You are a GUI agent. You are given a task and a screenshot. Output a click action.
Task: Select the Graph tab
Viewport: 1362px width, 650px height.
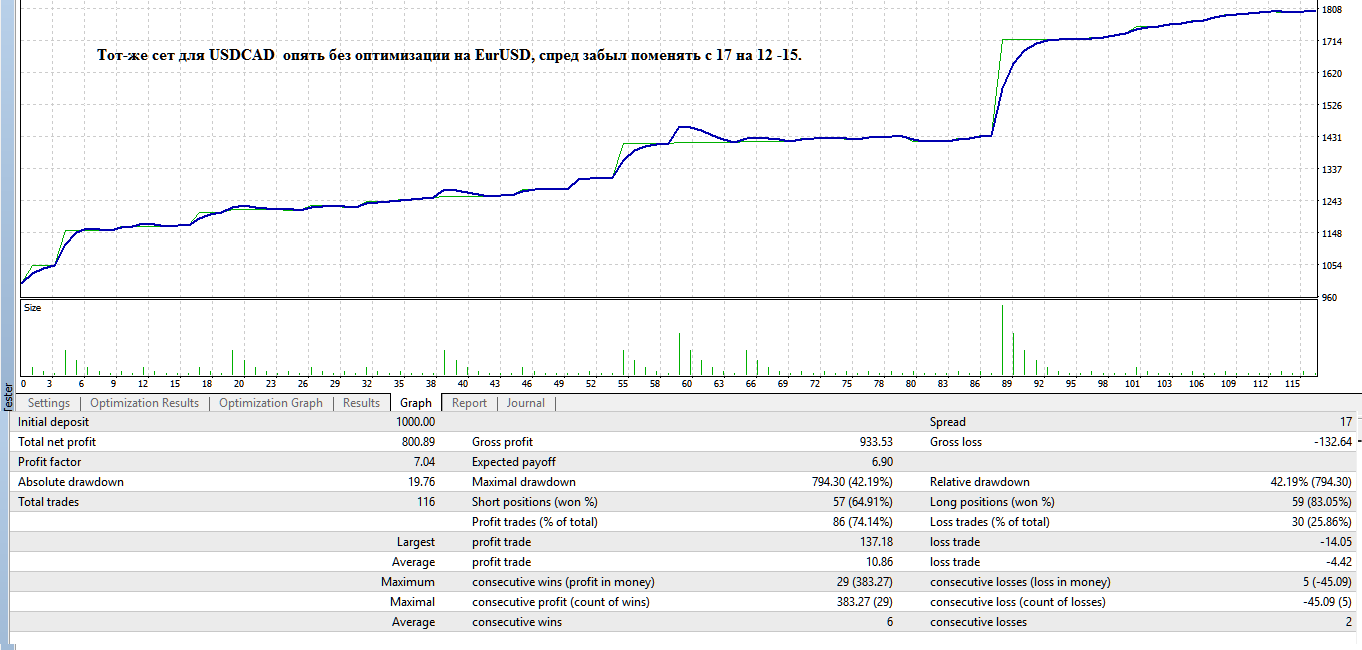(416, 403)
